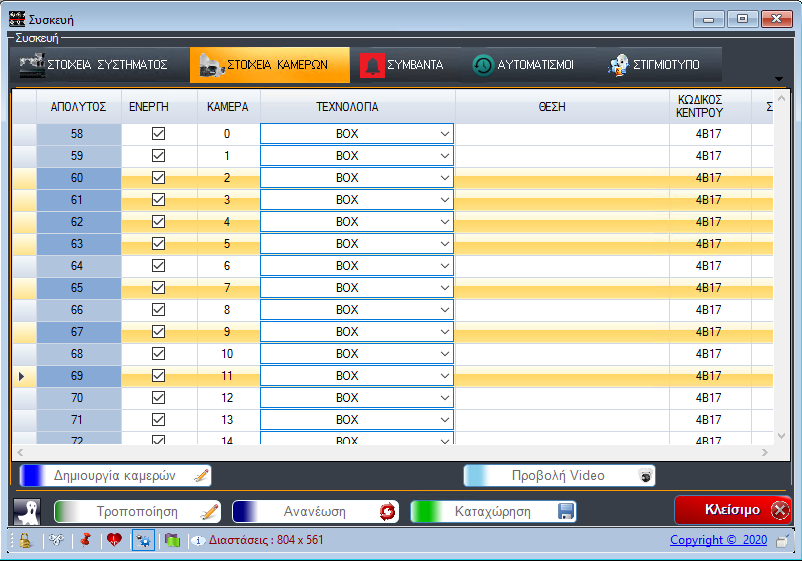The image size is (802, 561).
Task: Uncheck ΕΝΕΡΓΗ checkbox for camera 0
Action: point(158,134)
